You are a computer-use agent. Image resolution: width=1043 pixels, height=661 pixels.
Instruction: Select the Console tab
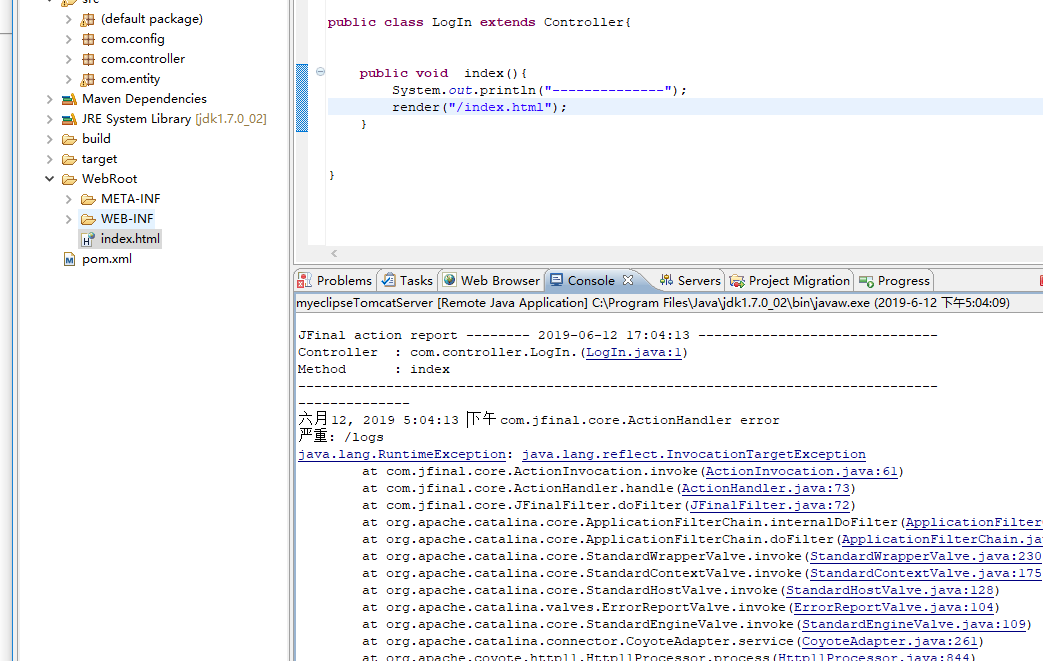(591, 281)
